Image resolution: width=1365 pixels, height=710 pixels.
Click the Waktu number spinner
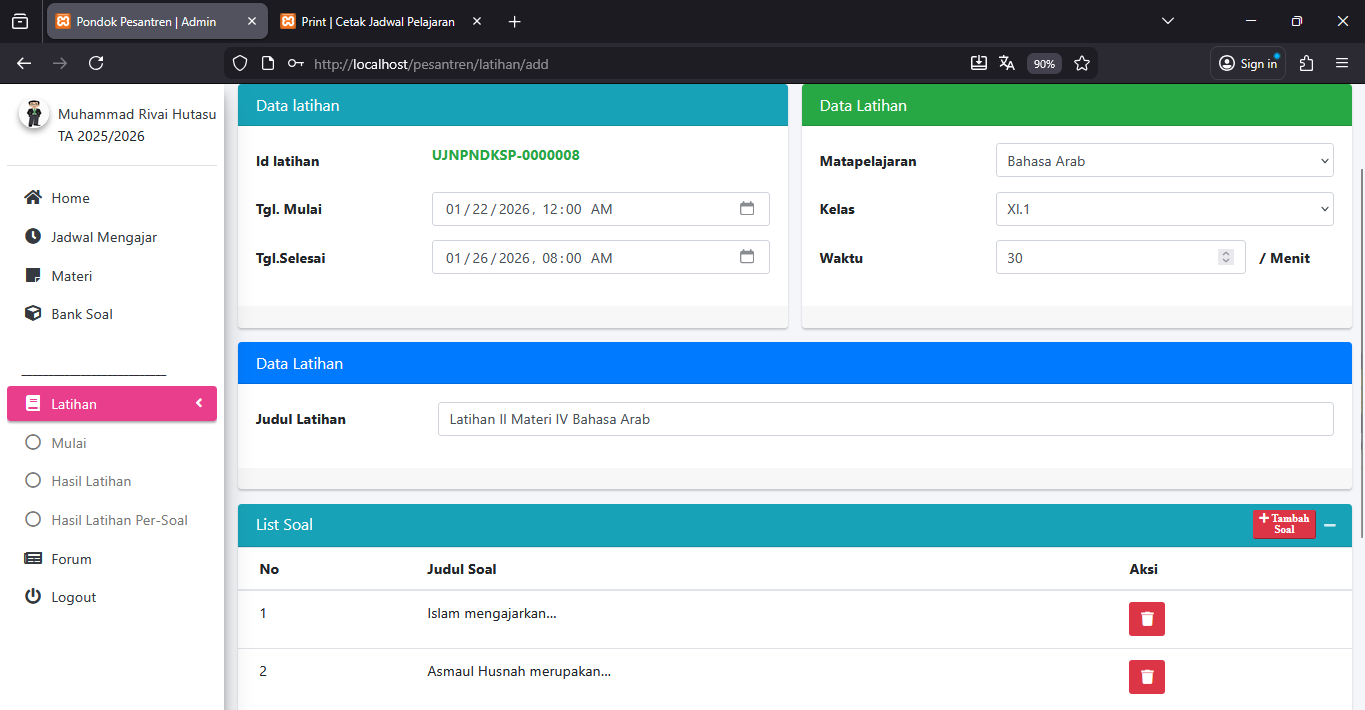pos(1225,258)
